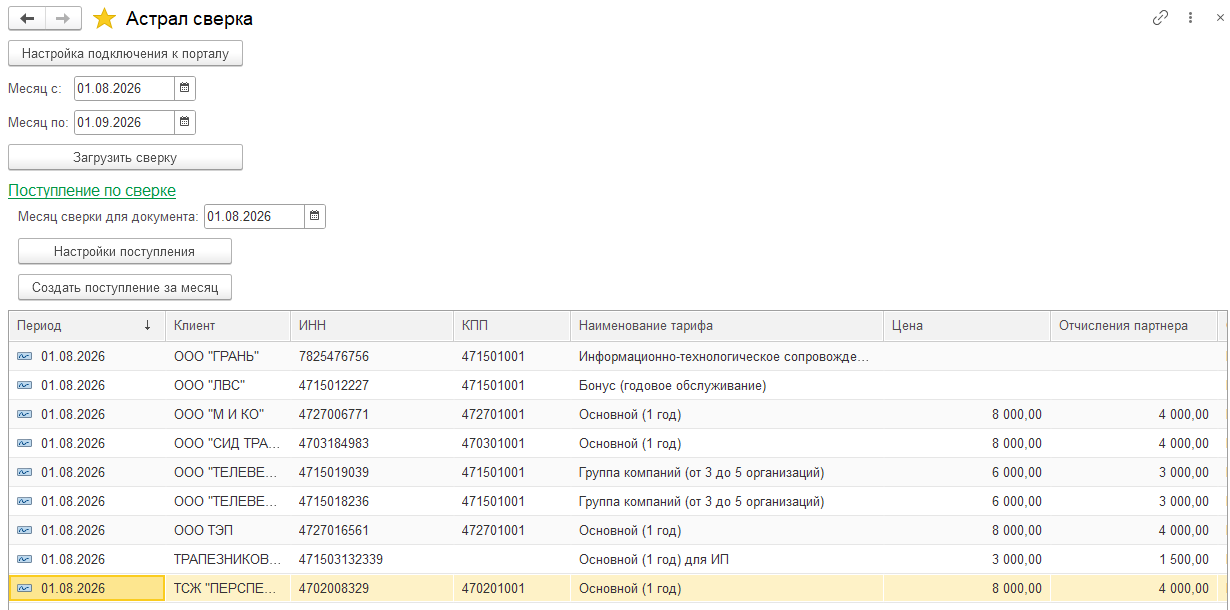Viewport: 1230px width, 610px height.
Task: Select ИНН cell 4715018236
Action: [x=372, y=501]
